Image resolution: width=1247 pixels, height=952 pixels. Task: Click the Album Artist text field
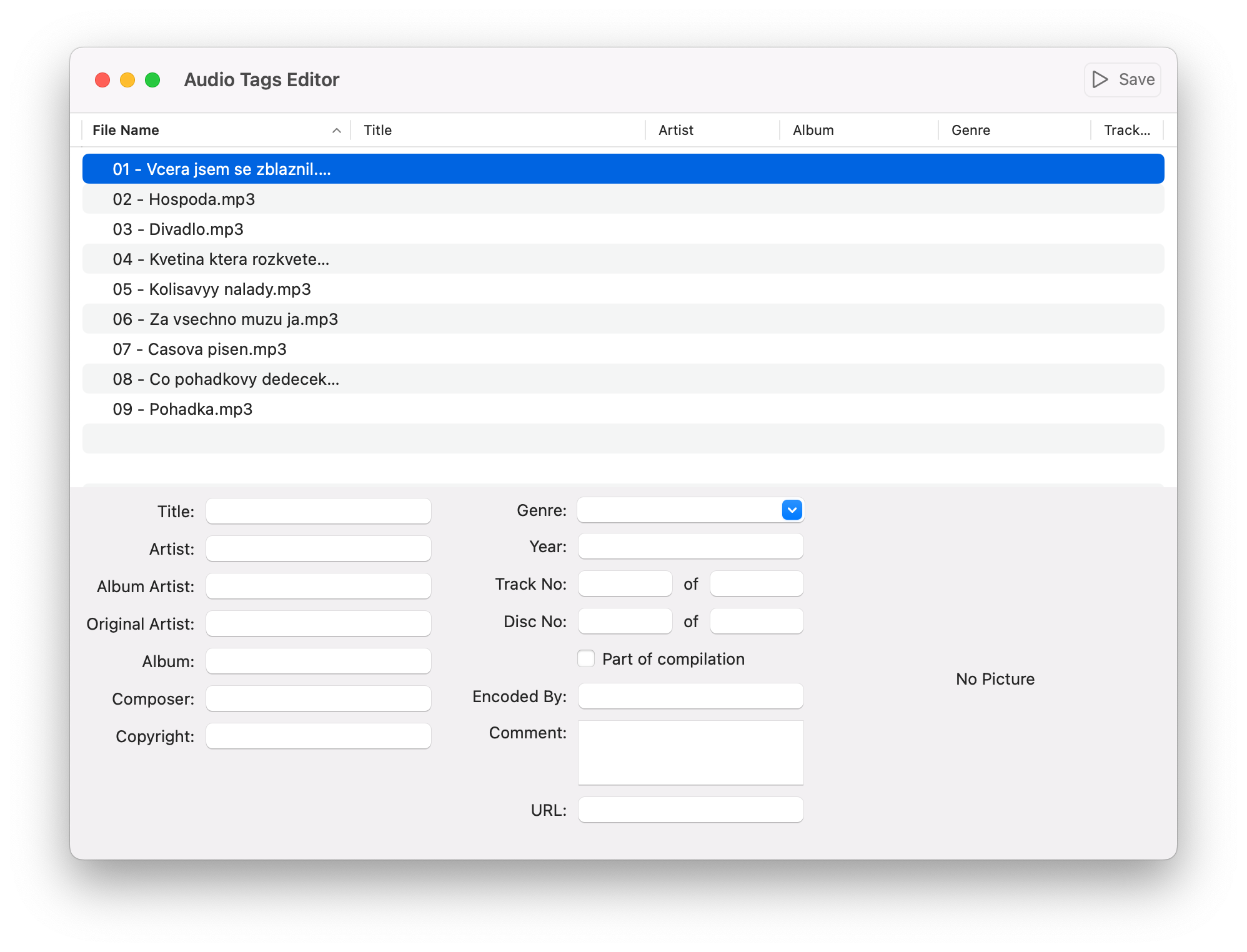318,586
